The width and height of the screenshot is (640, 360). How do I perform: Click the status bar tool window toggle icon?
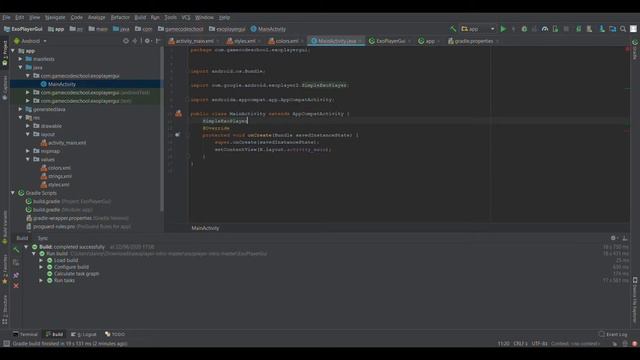pos(7,344)
